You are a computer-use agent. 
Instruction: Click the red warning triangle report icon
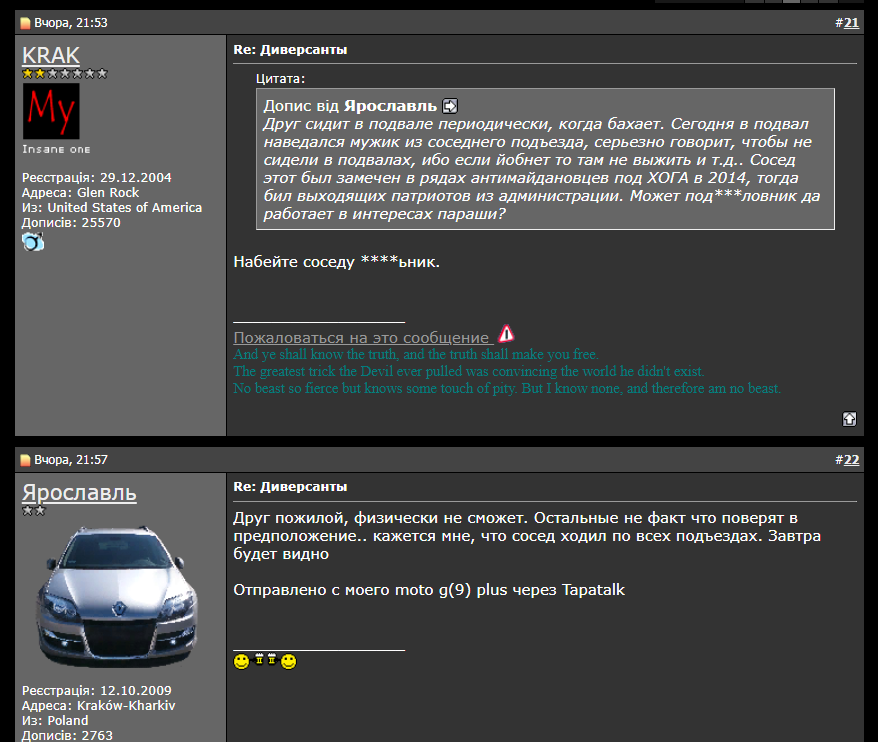(x=506, y=334)
